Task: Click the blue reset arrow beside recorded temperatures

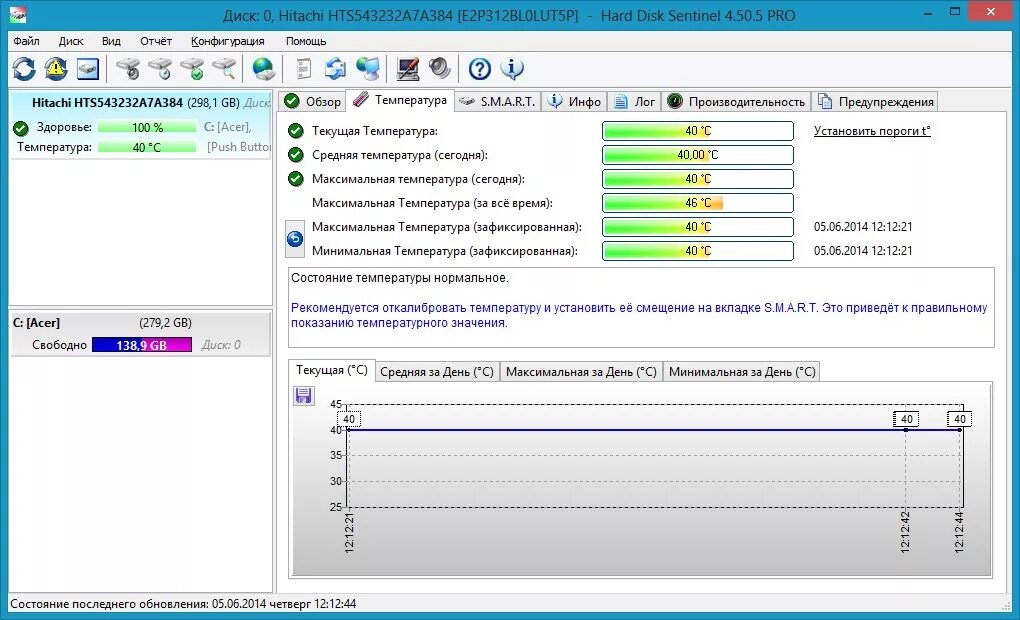Action: pyautogui.click(x=295, y=239)
